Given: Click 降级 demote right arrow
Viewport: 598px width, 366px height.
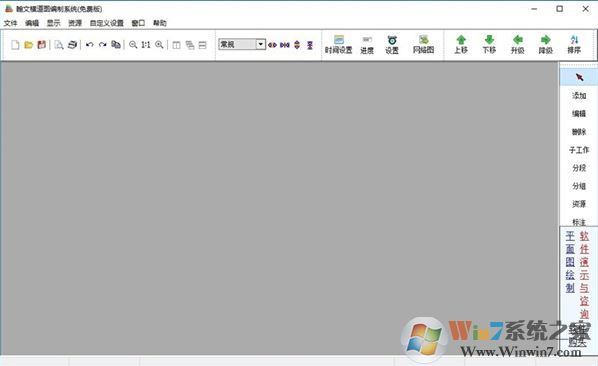Looking at the screenshot, I should point(546,45).
